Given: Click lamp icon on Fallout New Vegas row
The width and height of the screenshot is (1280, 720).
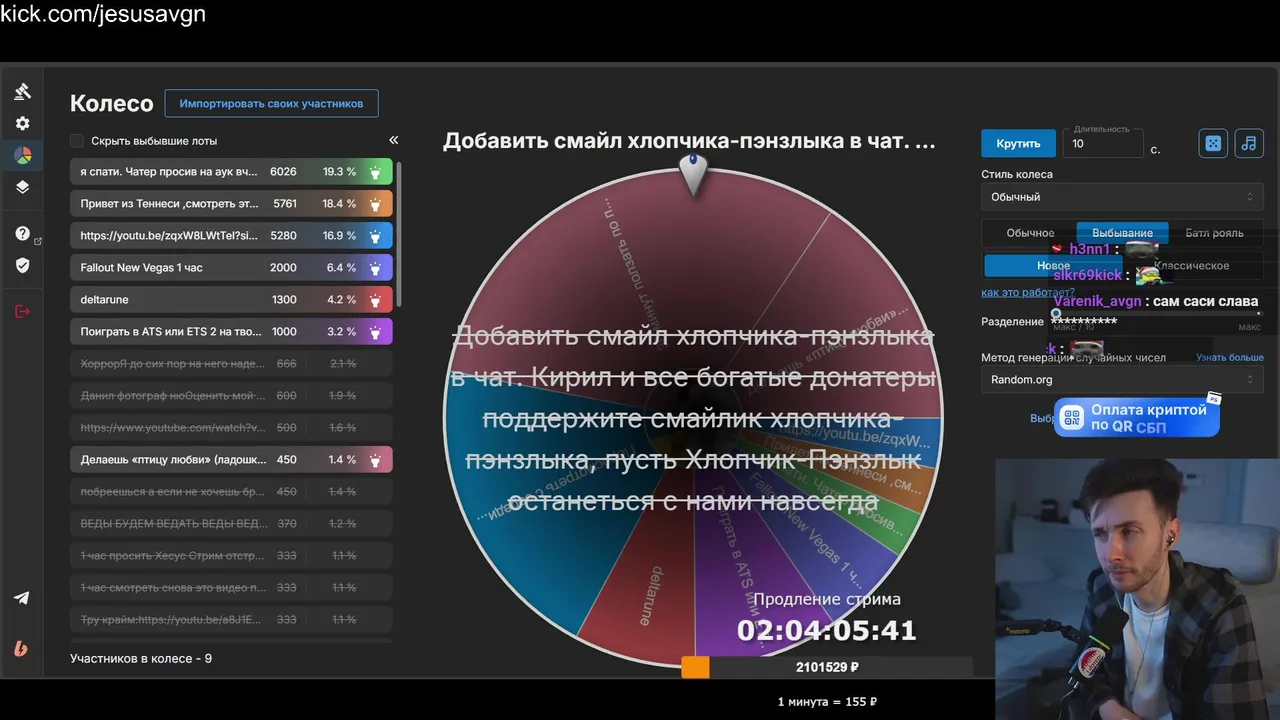Looking at the screenshot, I should pyautogui.click(x=375, y=268).
